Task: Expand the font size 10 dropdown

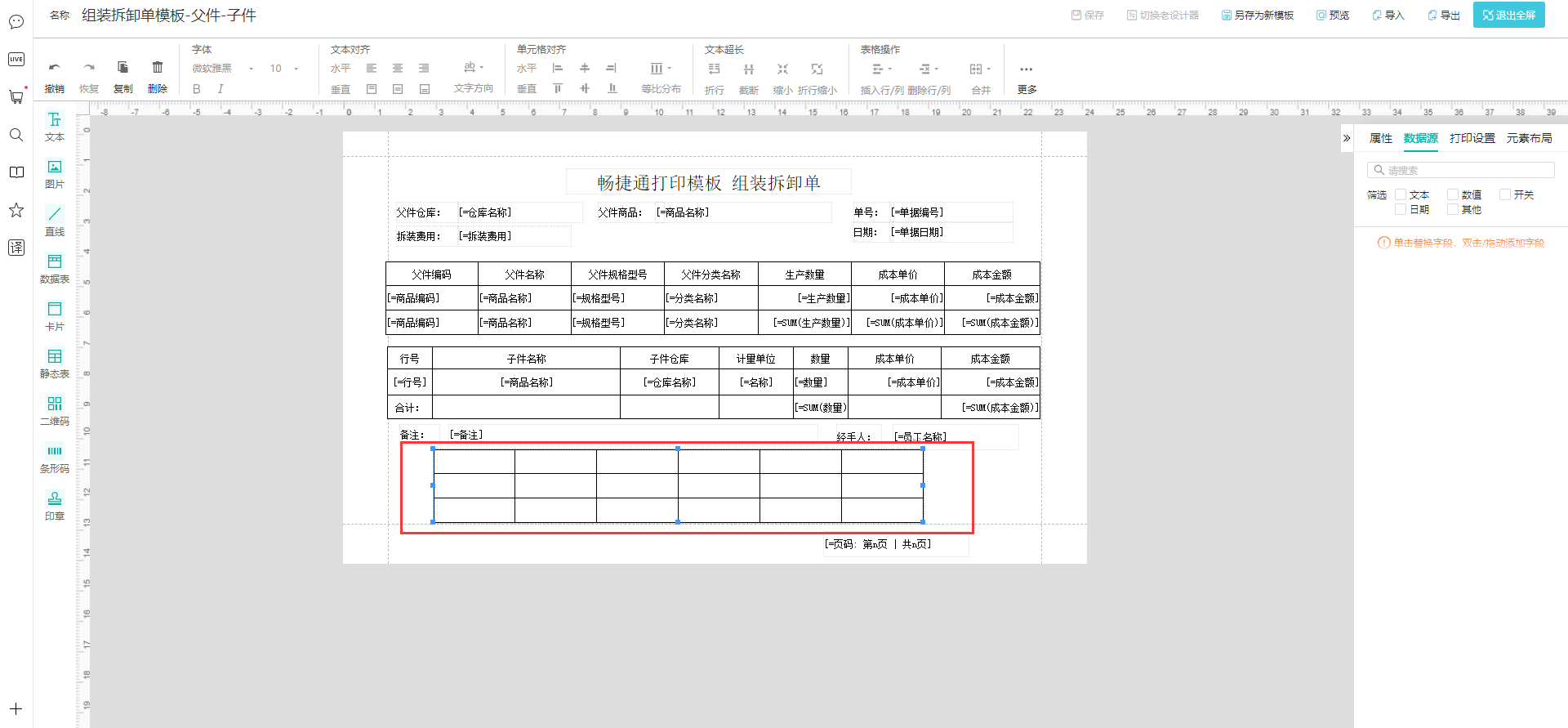Action: (x=284, y=69)
